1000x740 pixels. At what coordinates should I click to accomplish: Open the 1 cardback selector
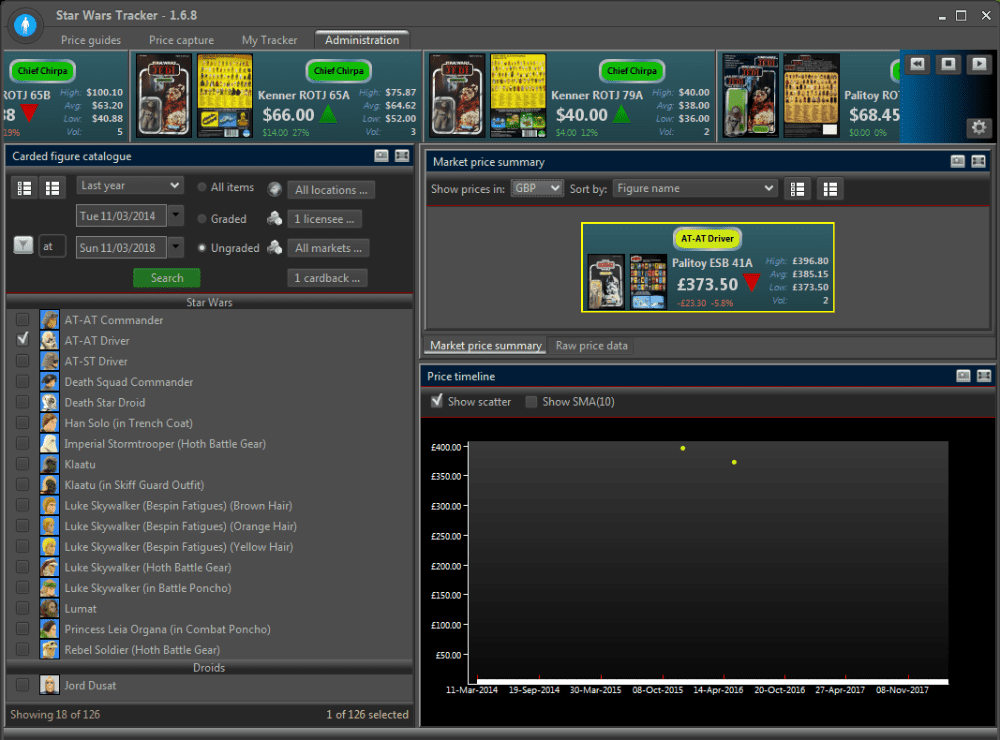pyautogui.click(x=327, y=278)
